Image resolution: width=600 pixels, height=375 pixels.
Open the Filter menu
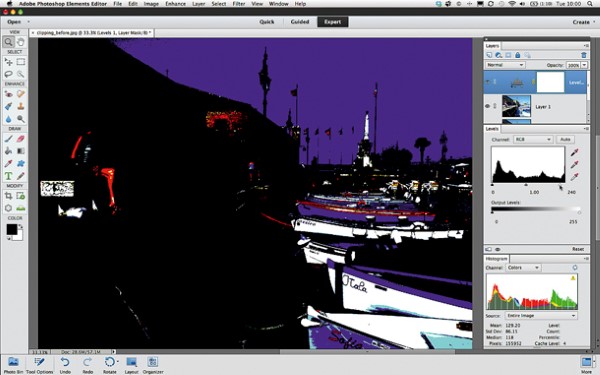[x=239, y=4]
